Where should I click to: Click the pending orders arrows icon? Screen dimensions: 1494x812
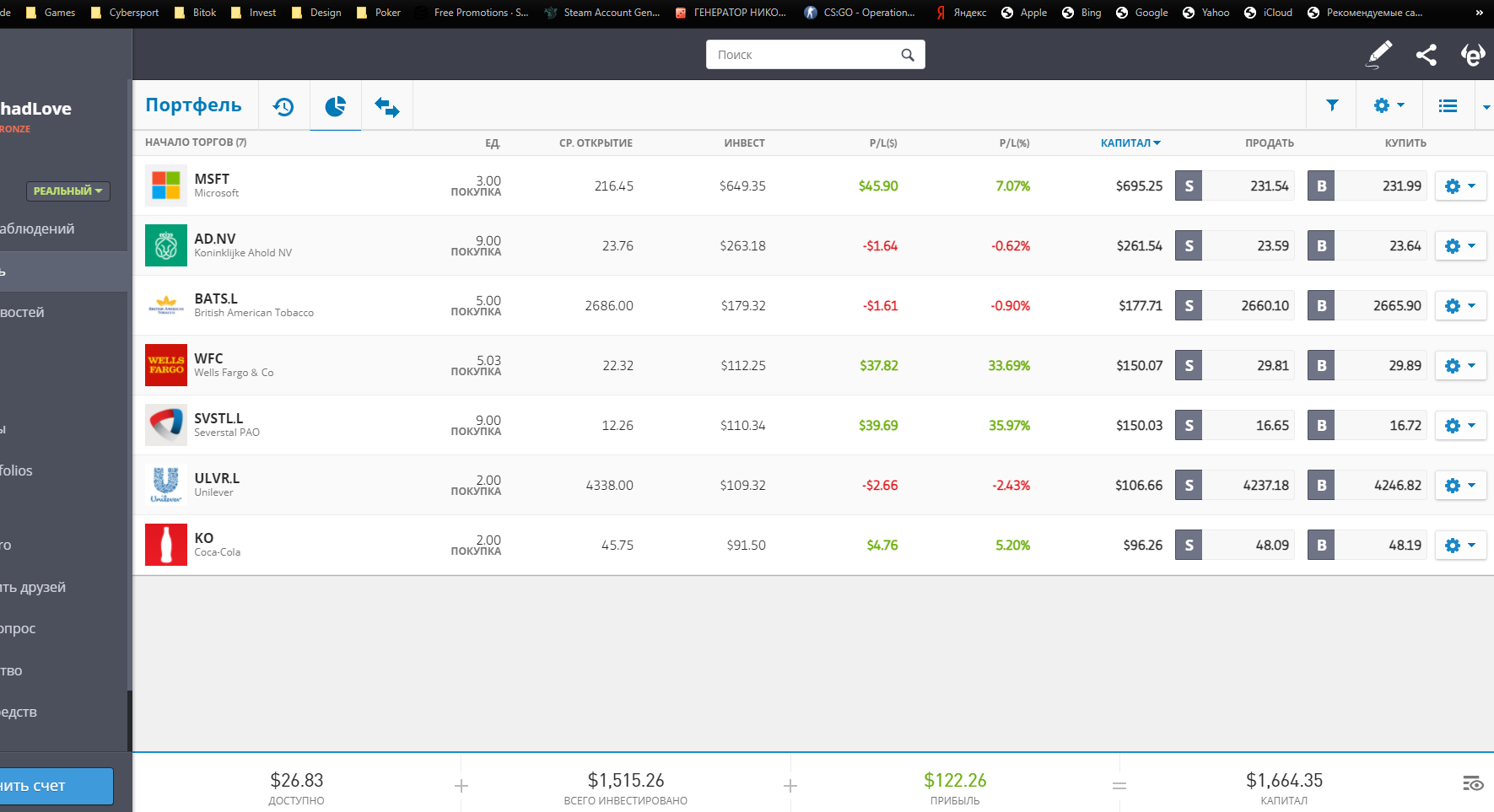pos(387,106)
